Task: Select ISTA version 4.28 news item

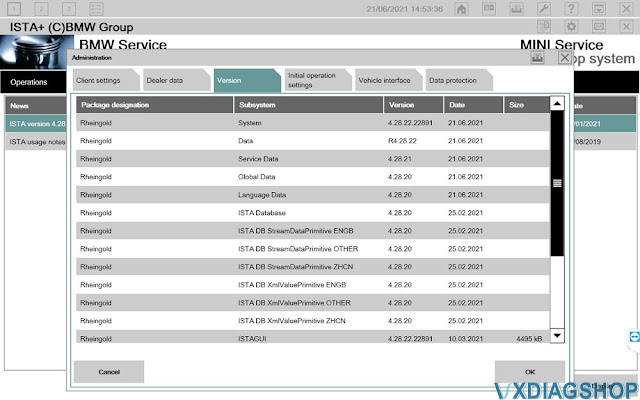Action: (36, 124)
